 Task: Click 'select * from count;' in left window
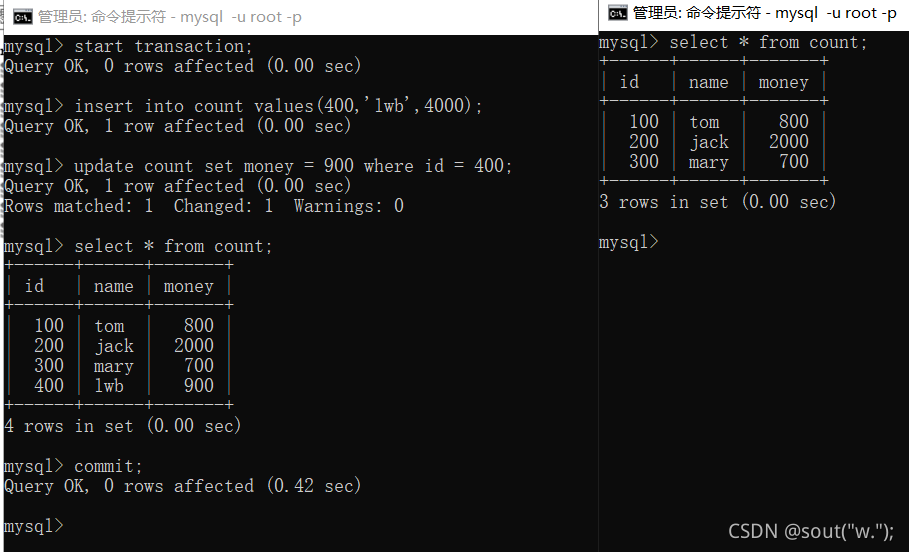[173, 246]
